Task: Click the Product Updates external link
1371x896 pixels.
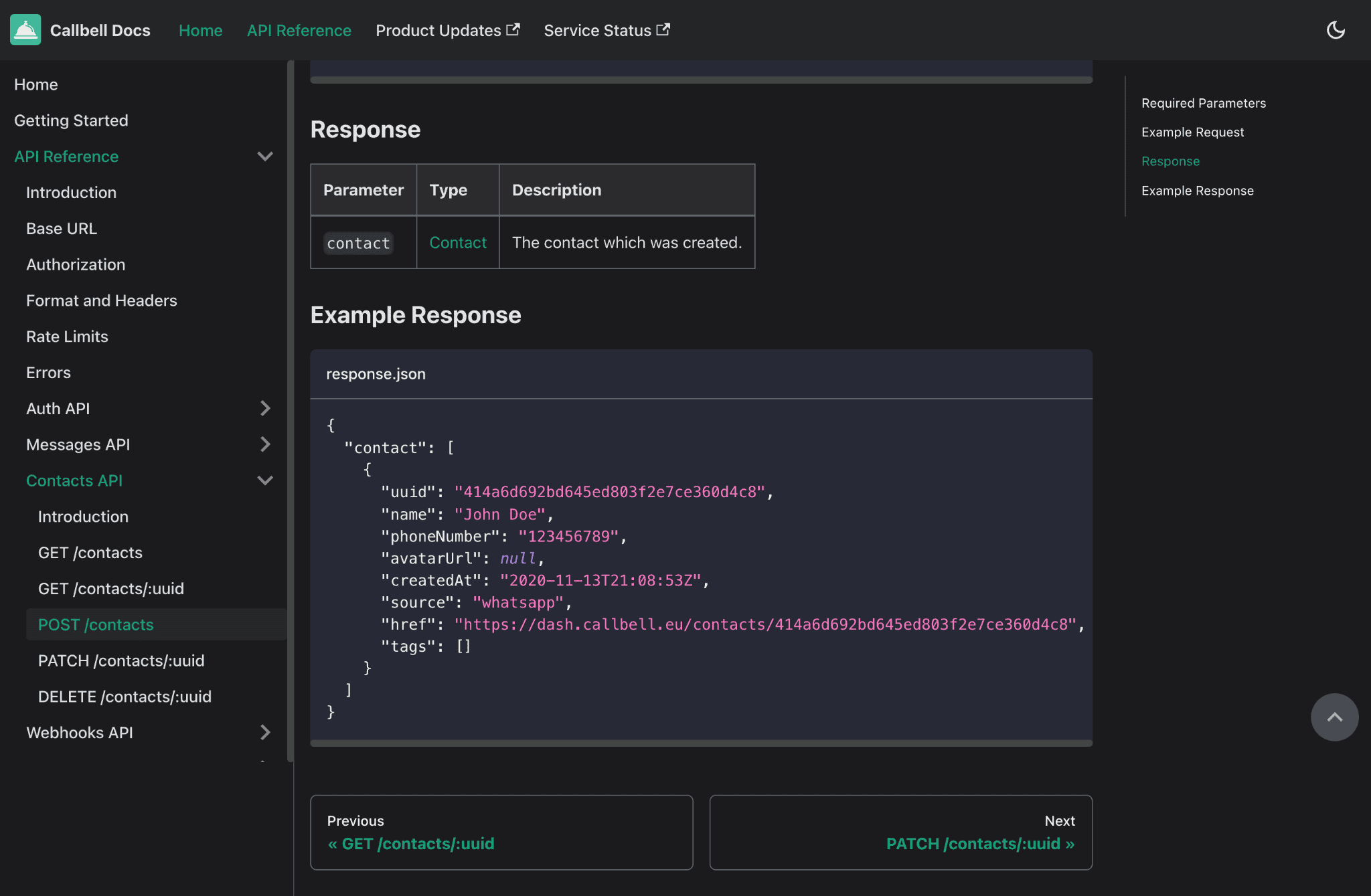Action: point(448,30)
